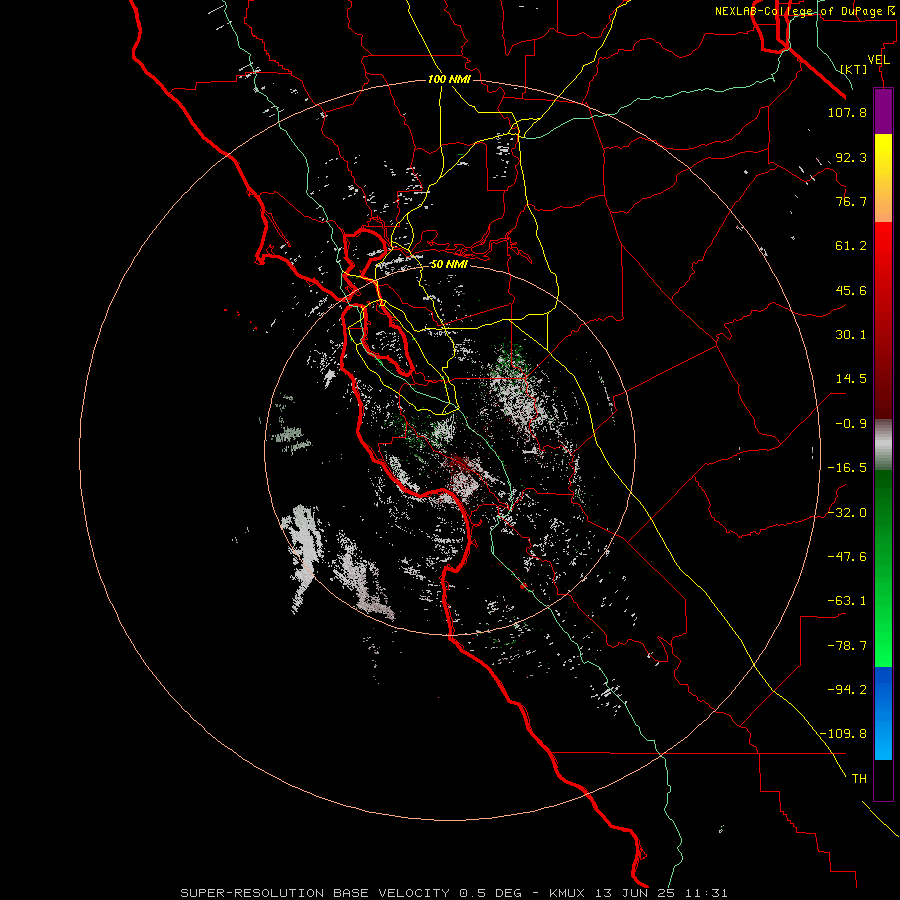Image resolution: width=900 pixels, height=900 pixels.
Task: Select the 76.7 scale value
Action: pos(851,201)
